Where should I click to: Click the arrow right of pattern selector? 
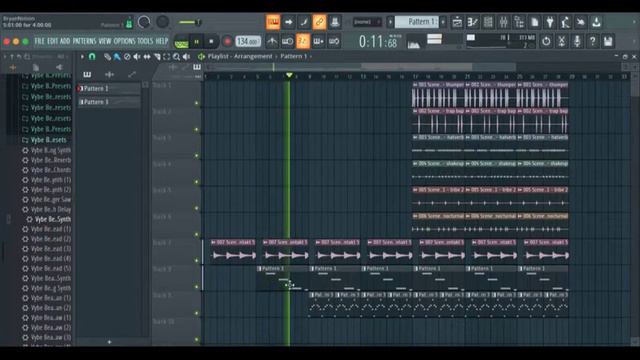point(443,22)
